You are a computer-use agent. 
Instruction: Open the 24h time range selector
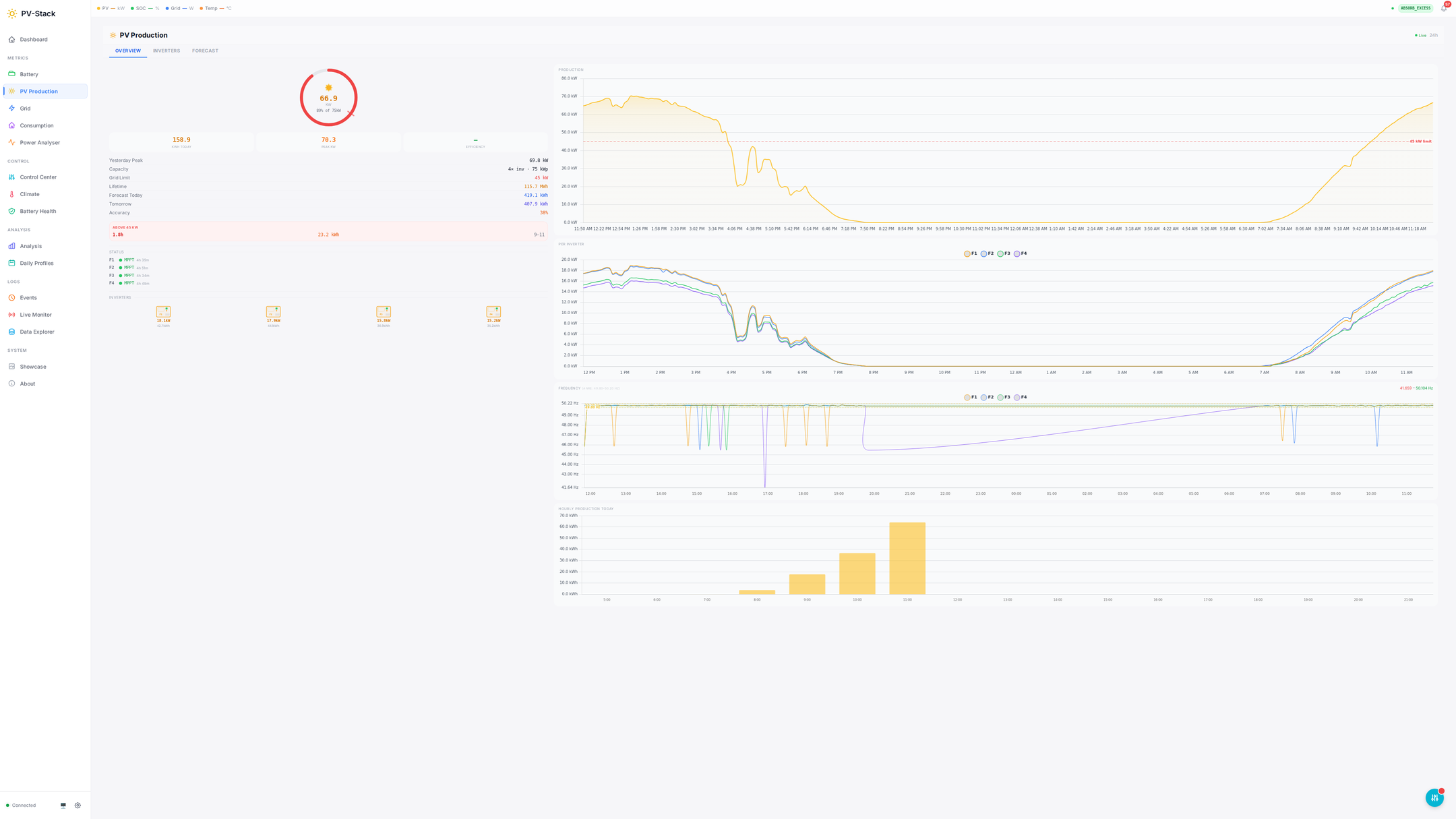pos(1433,35)
